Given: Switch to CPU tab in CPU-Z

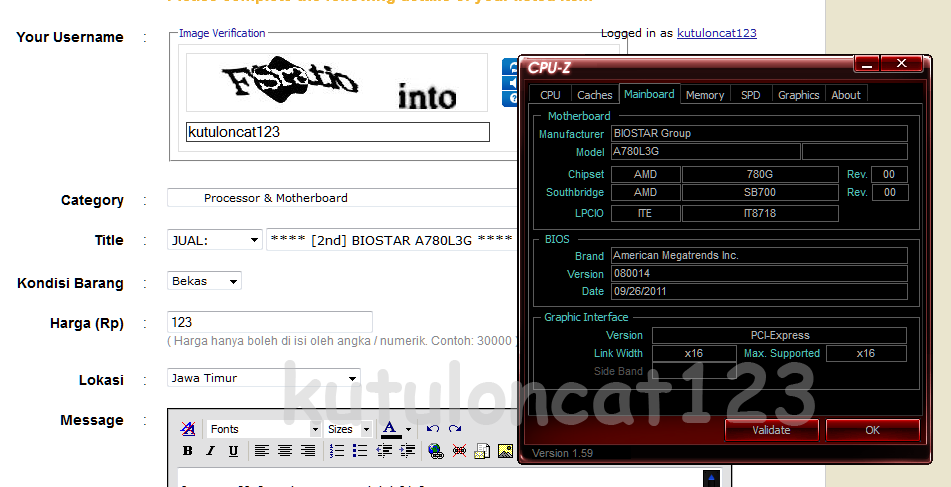Looking at the screenshot, I should [550, 95].
